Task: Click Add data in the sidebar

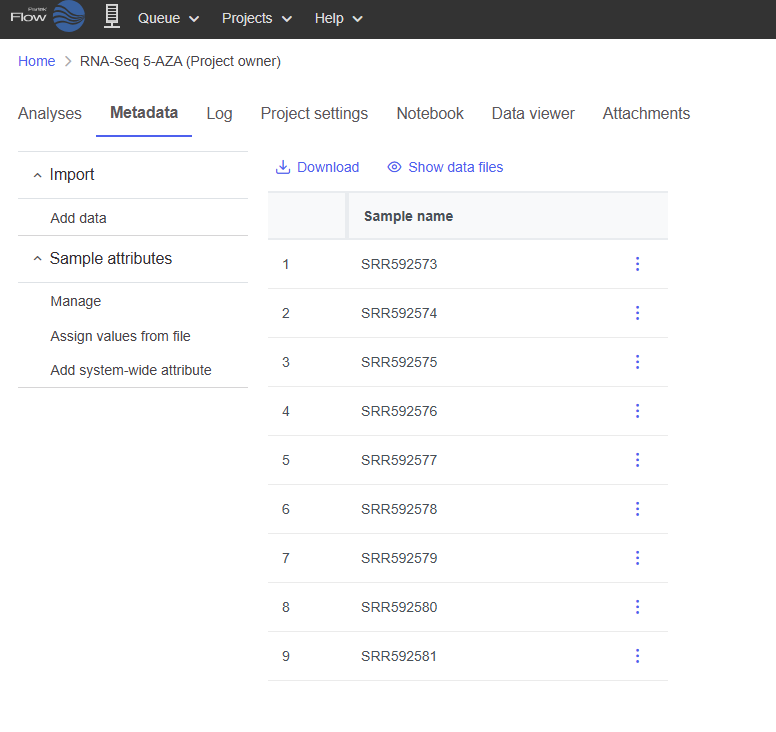Action: click(78, 218)
